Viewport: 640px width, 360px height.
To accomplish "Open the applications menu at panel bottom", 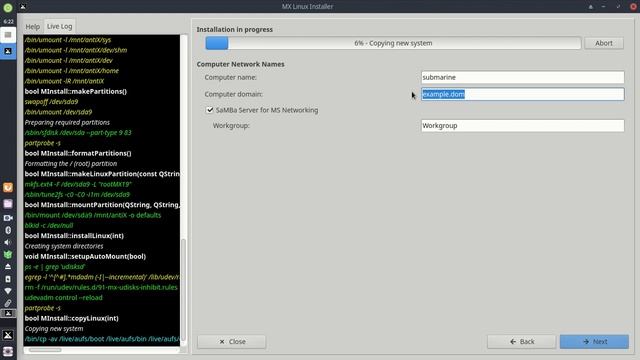I will point(8,351).
